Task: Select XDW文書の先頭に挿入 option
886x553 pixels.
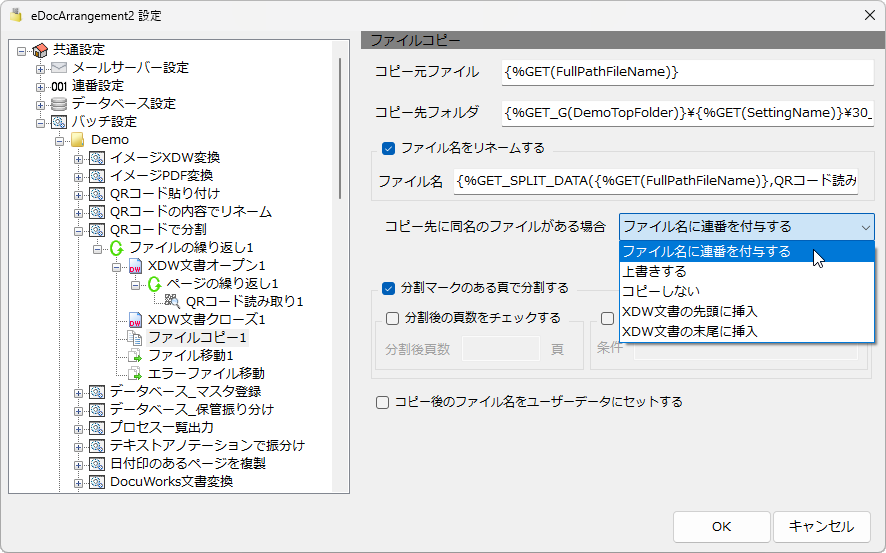Action: (746, 311)
